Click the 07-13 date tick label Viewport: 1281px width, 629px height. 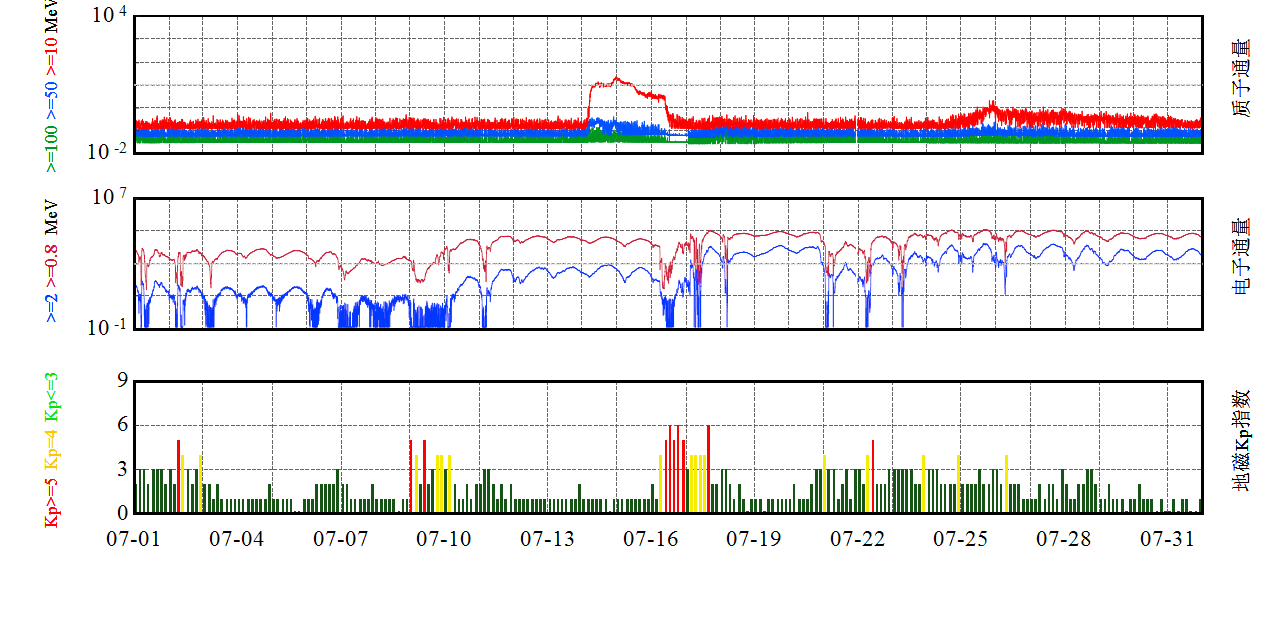pyautogui.click(x=548, y=539)
